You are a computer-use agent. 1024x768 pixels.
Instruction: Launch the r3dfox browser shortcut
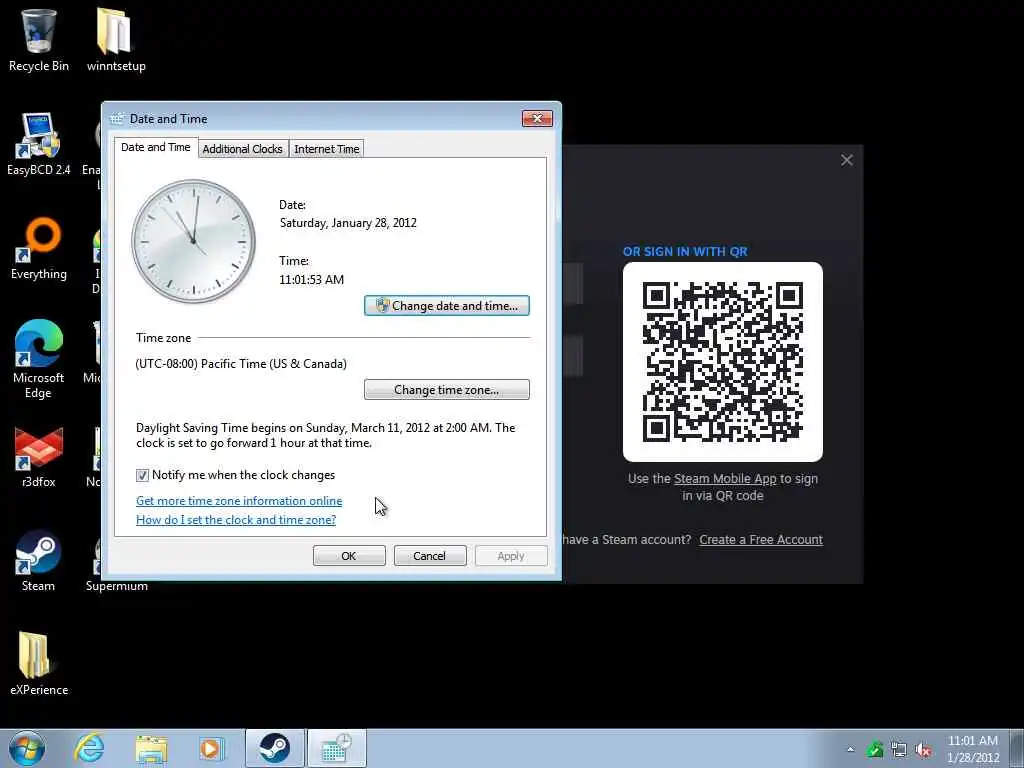click(39, 457)
